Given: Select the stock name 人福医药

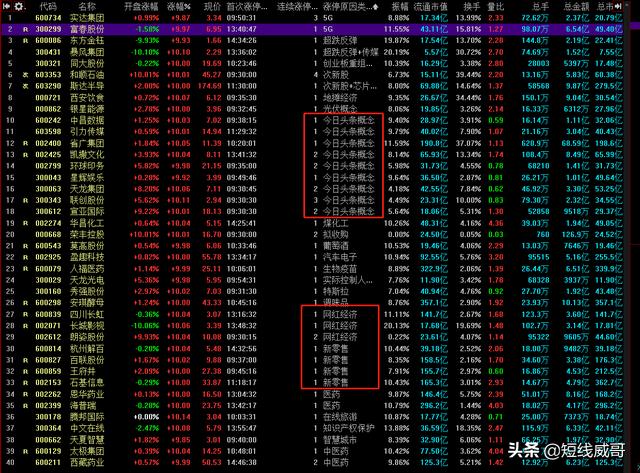Looking at the screenshot, I should tap(87, 269).
